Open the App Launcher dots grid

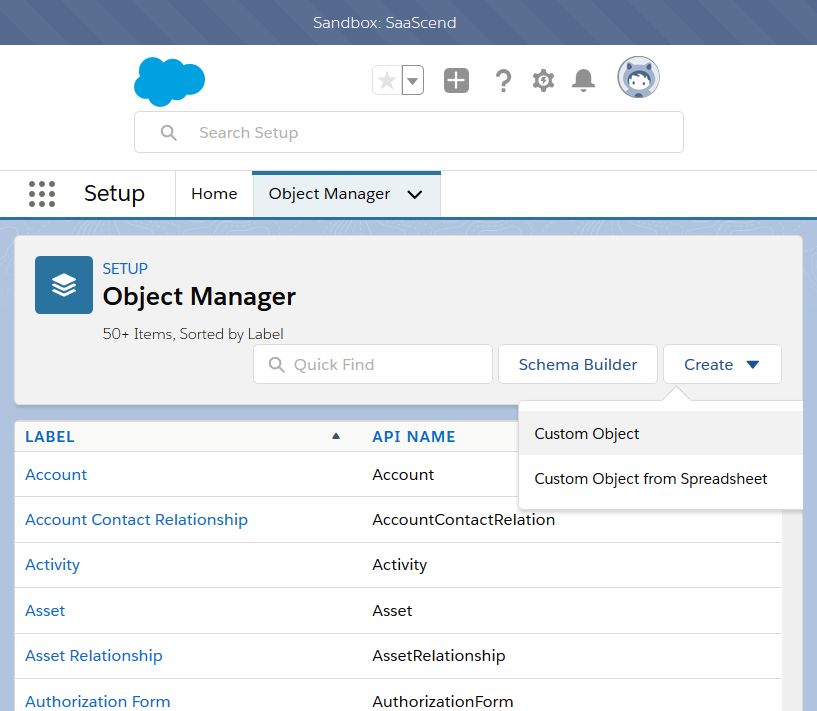coord(42,194)
